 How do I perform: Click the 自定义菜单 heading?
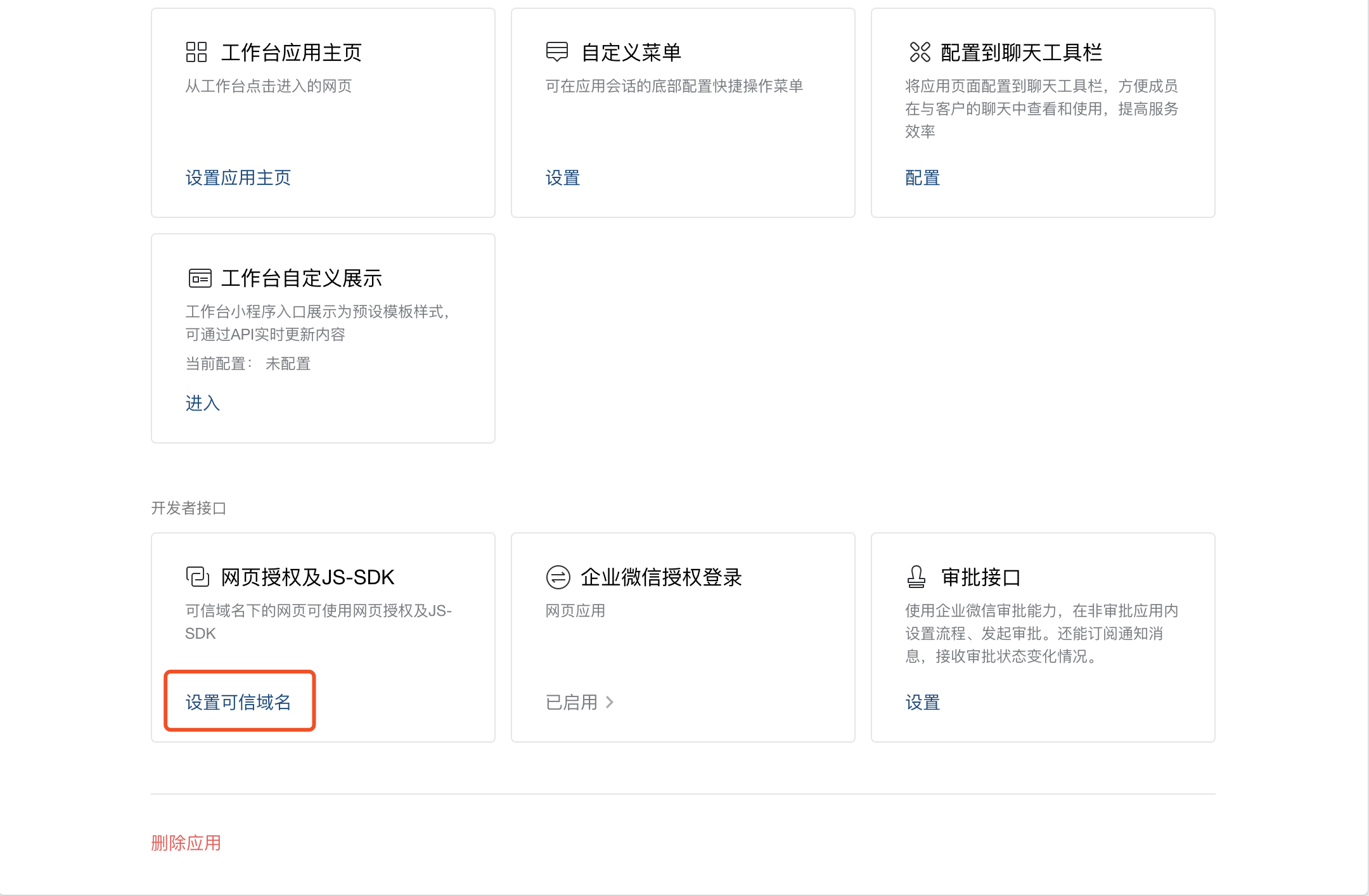coord(631,52)
